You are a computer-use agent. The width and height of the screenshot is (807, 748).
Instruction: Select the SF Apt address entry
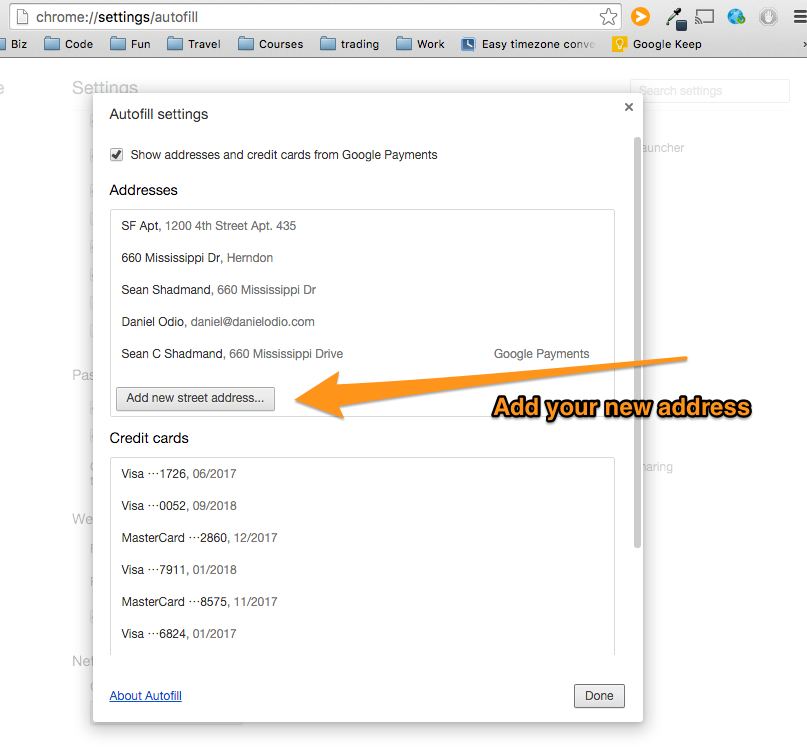[x=209, y=226]
